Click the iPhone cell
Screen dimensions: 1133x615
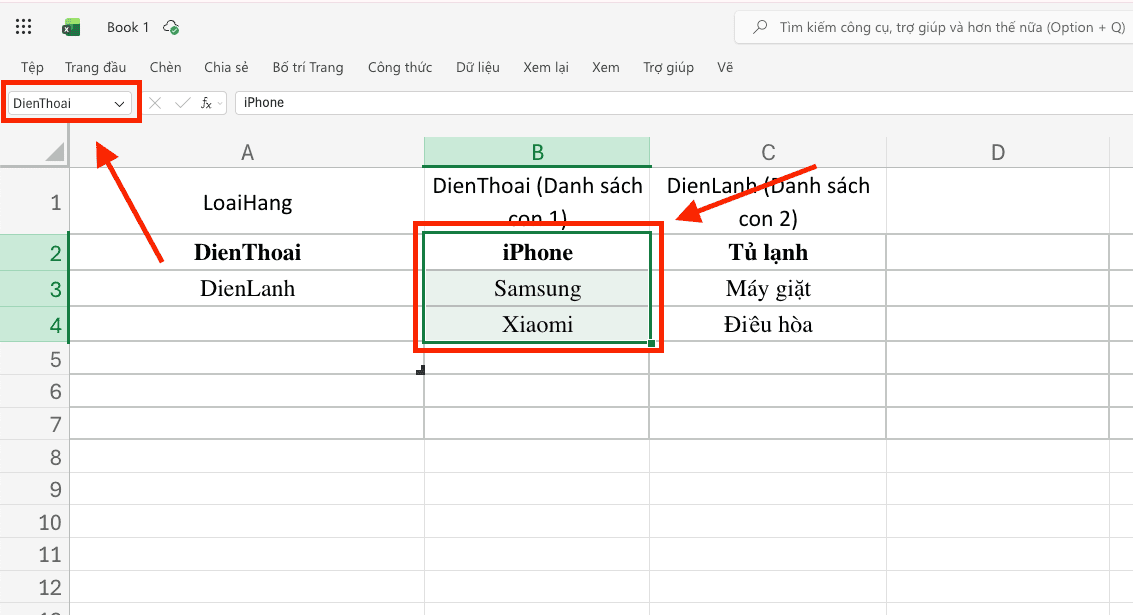(537, 252)
